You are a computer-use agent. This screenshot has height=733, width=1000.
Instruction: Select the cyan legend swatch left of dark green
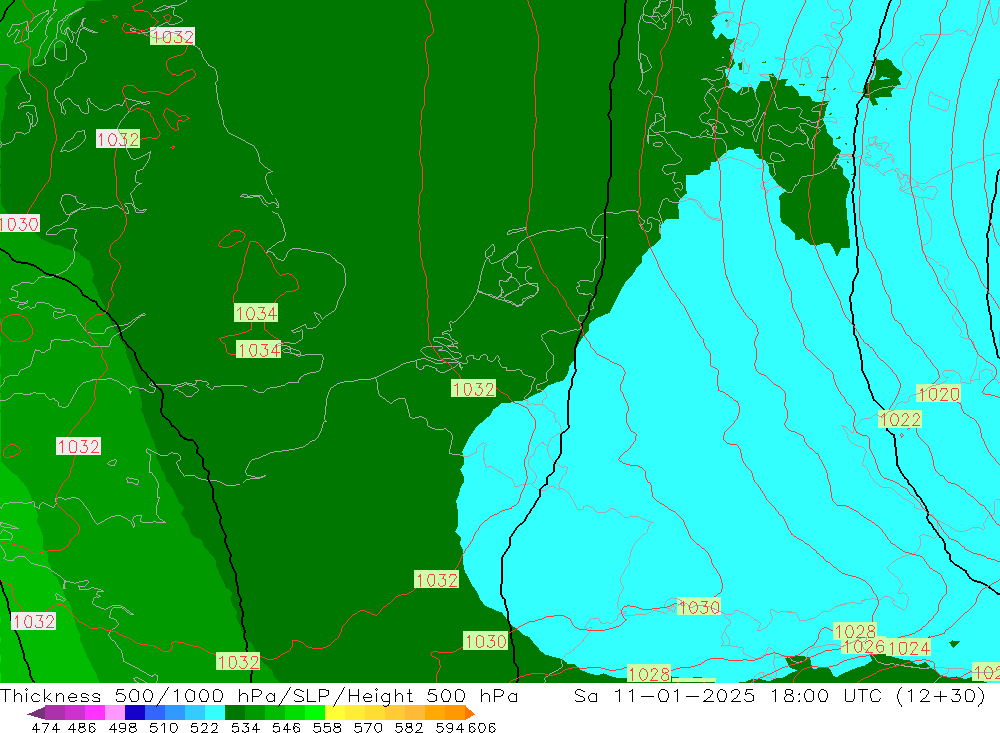click(215, 713)
